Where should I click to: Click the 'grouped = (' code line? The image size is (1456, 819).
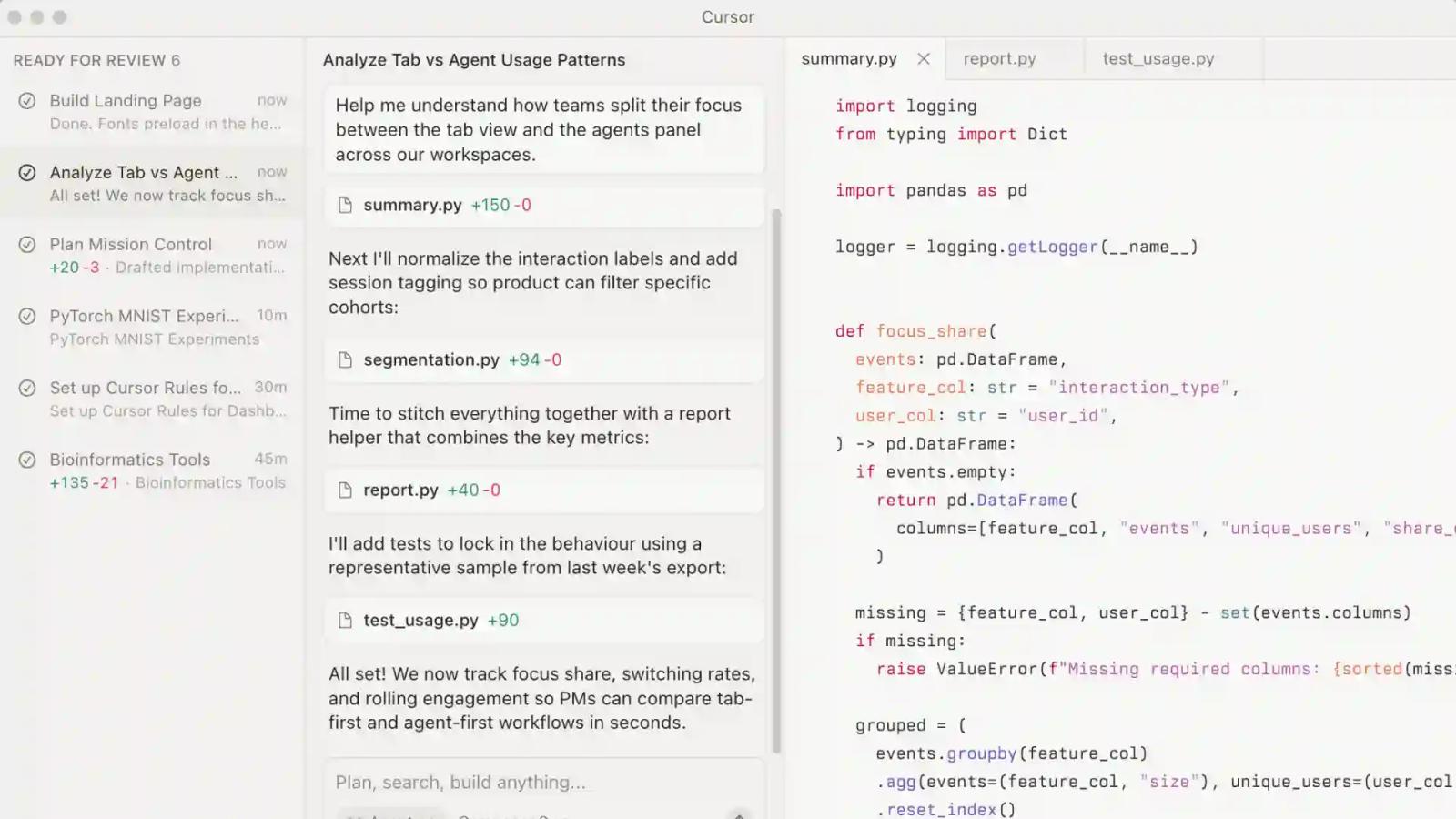[x=911, y=726]
